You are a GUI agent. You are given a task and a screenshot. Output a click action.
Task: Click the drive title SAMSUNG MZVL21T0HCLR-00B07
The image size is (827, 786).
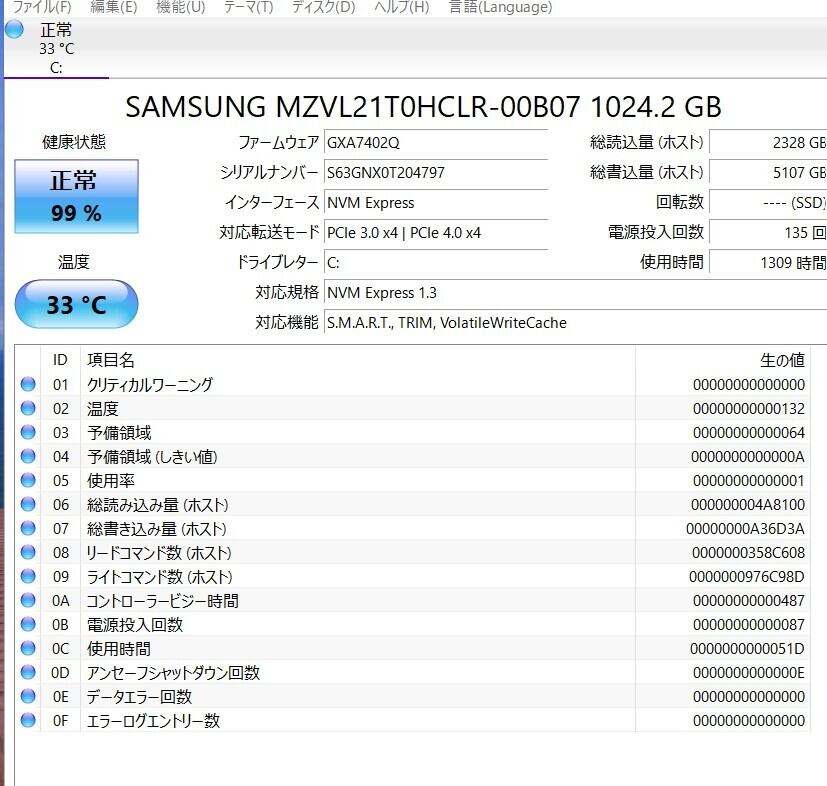[352, 107]
